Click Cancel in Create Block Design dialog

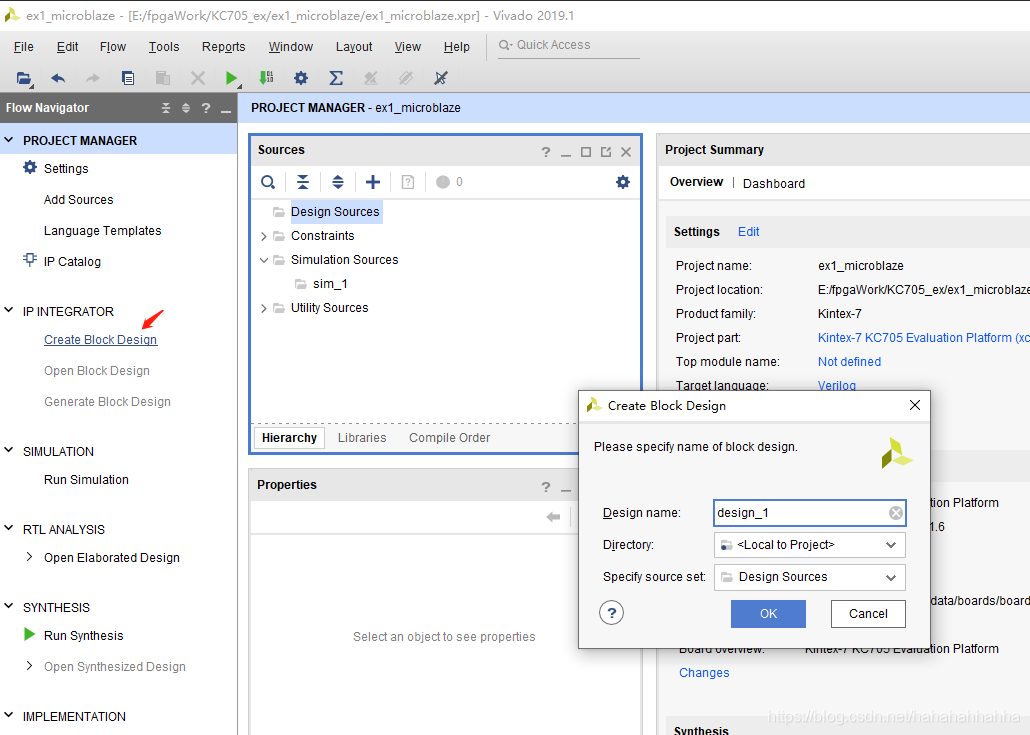868,613
